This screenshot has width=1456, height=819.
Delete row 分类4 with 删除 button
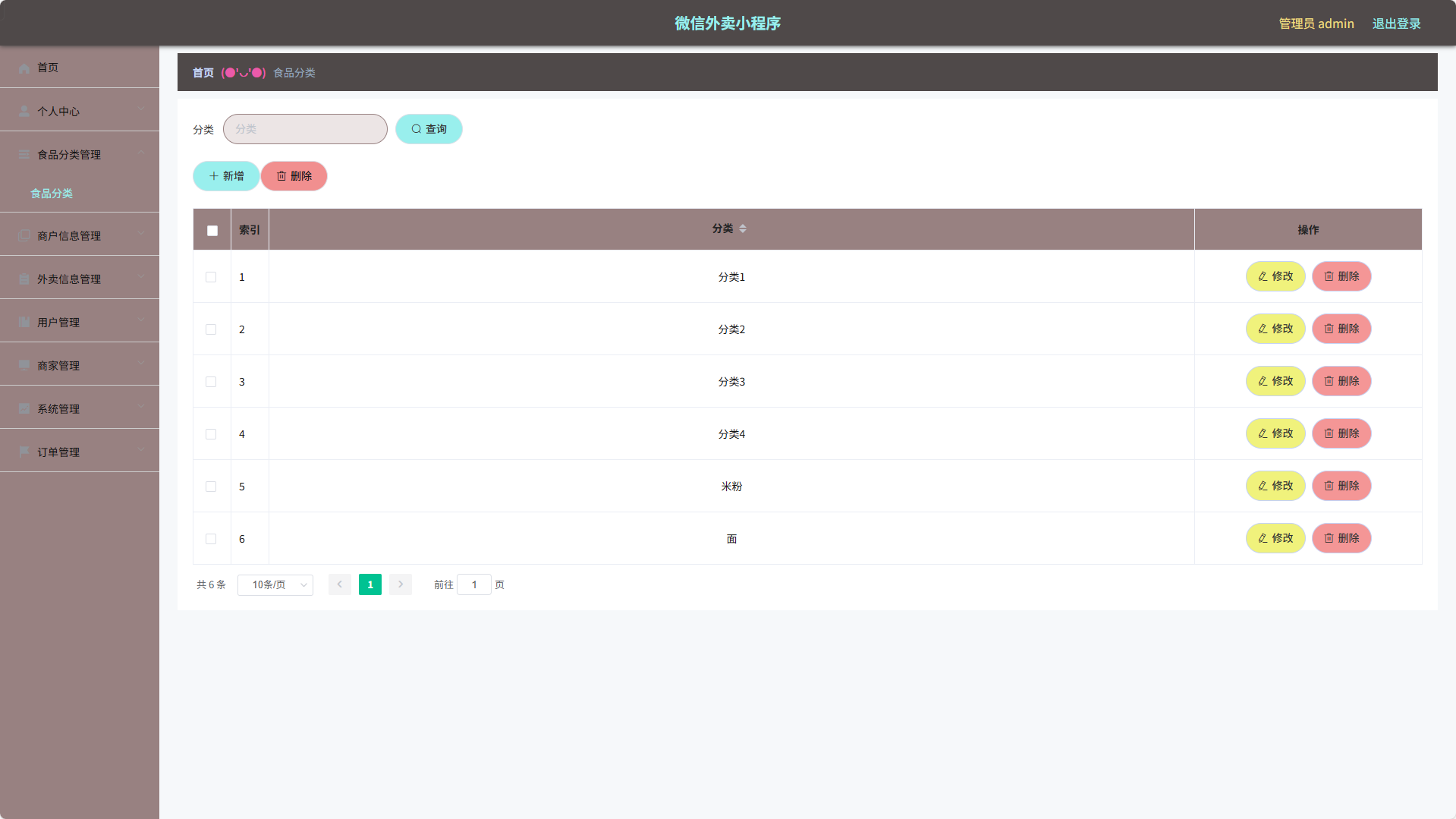click(x=1341, y=433)
